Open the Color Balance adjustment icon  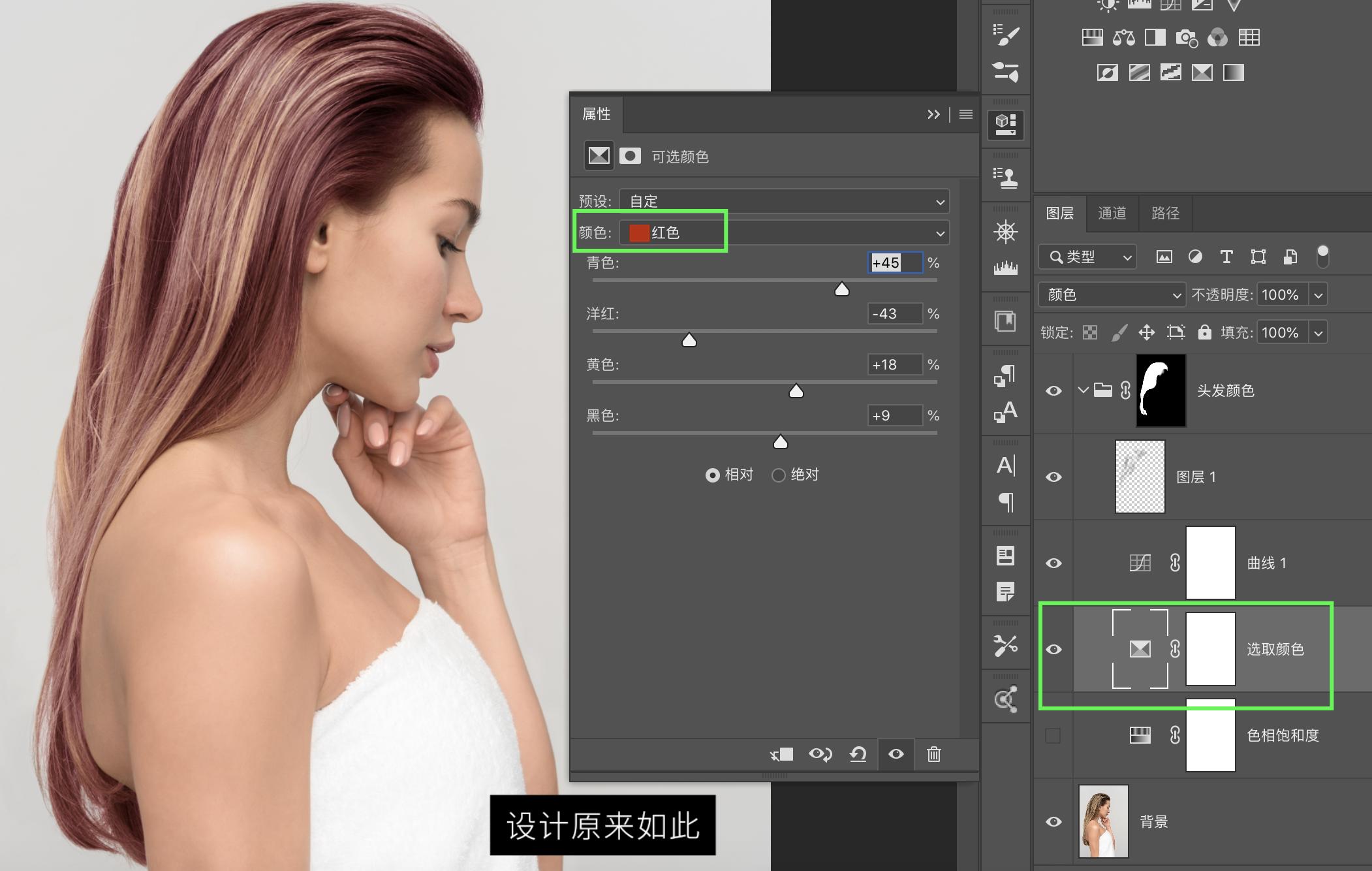click(x=1123, y=37)
